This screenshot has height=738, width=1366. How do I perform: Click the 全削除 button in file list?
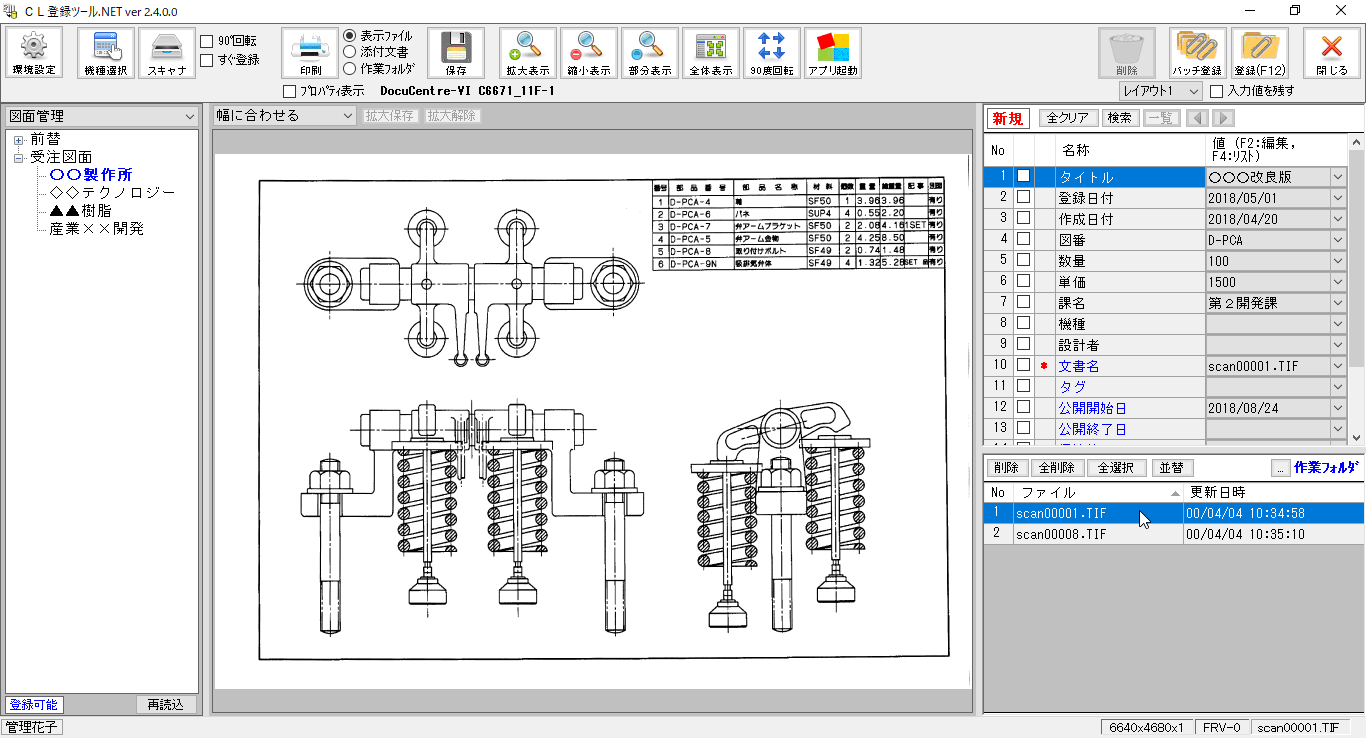pos(1056,468)
